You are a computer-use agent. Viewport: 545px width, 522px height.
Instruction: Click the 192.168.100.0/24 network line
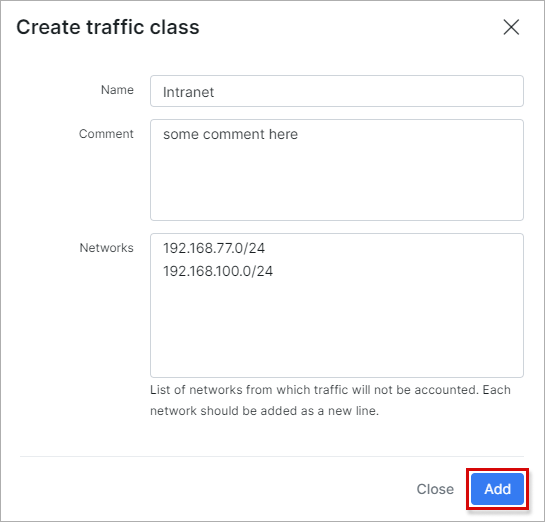coord(218,271)
